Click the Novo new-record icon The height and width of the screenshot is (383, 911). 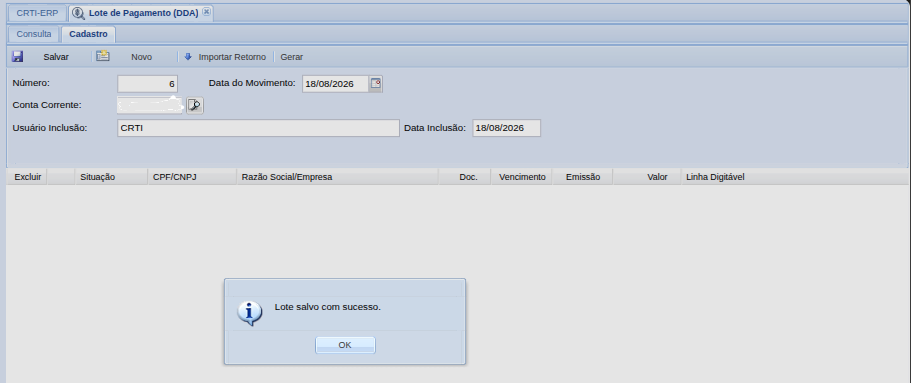[x=103, y=56]
